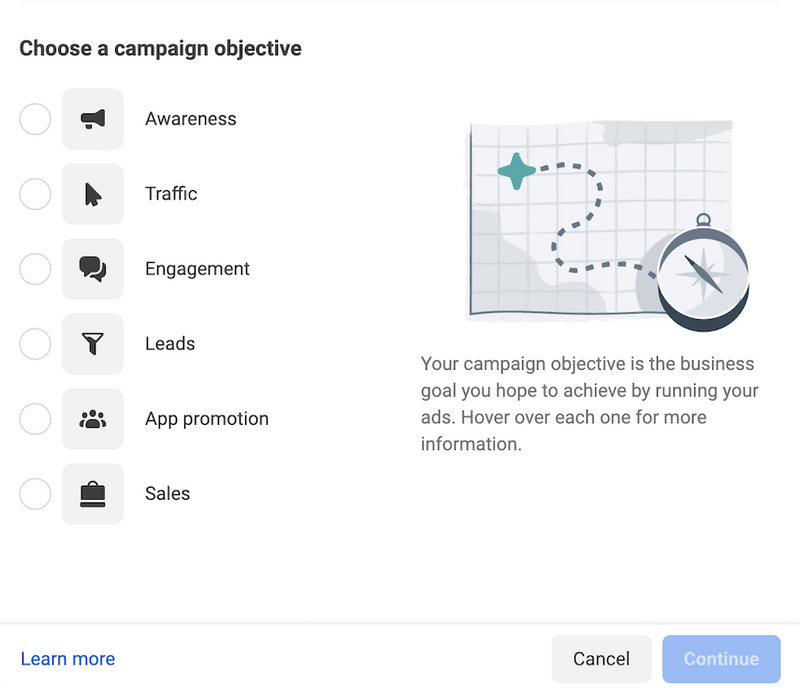The height and width of the screenshot is (688, 800).
Task: Select the Leads radio button
Action: (x=35, y=344)
